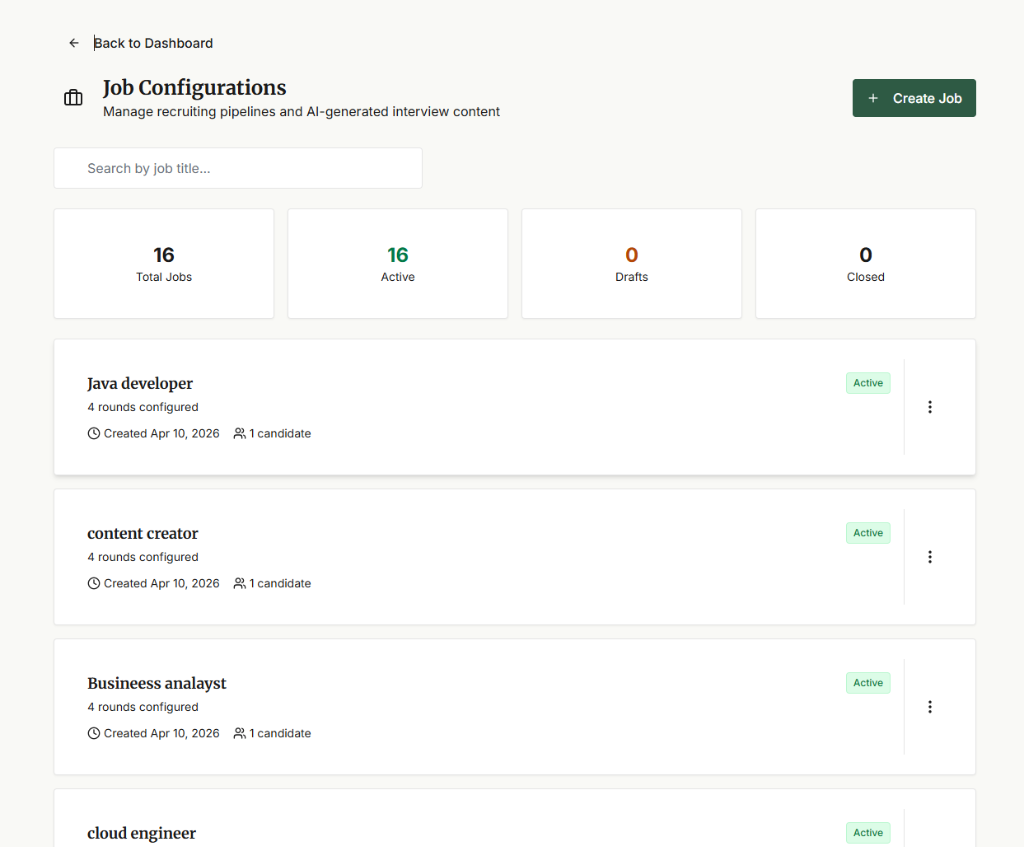This screenshot has width=1024, height=847.
Task: Open Back to Dashboard link
Action: click(x=153, y=43)
